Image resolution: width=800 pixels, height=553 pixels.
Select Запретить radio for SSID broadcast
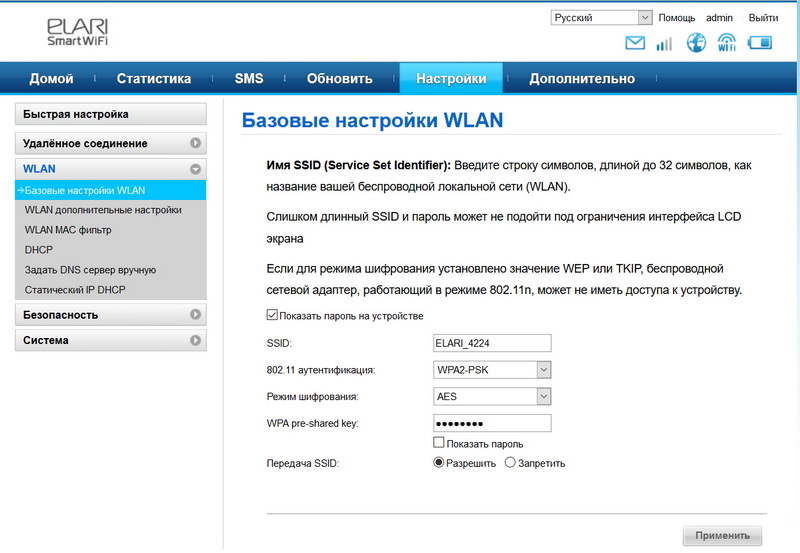tap(510, 463)
